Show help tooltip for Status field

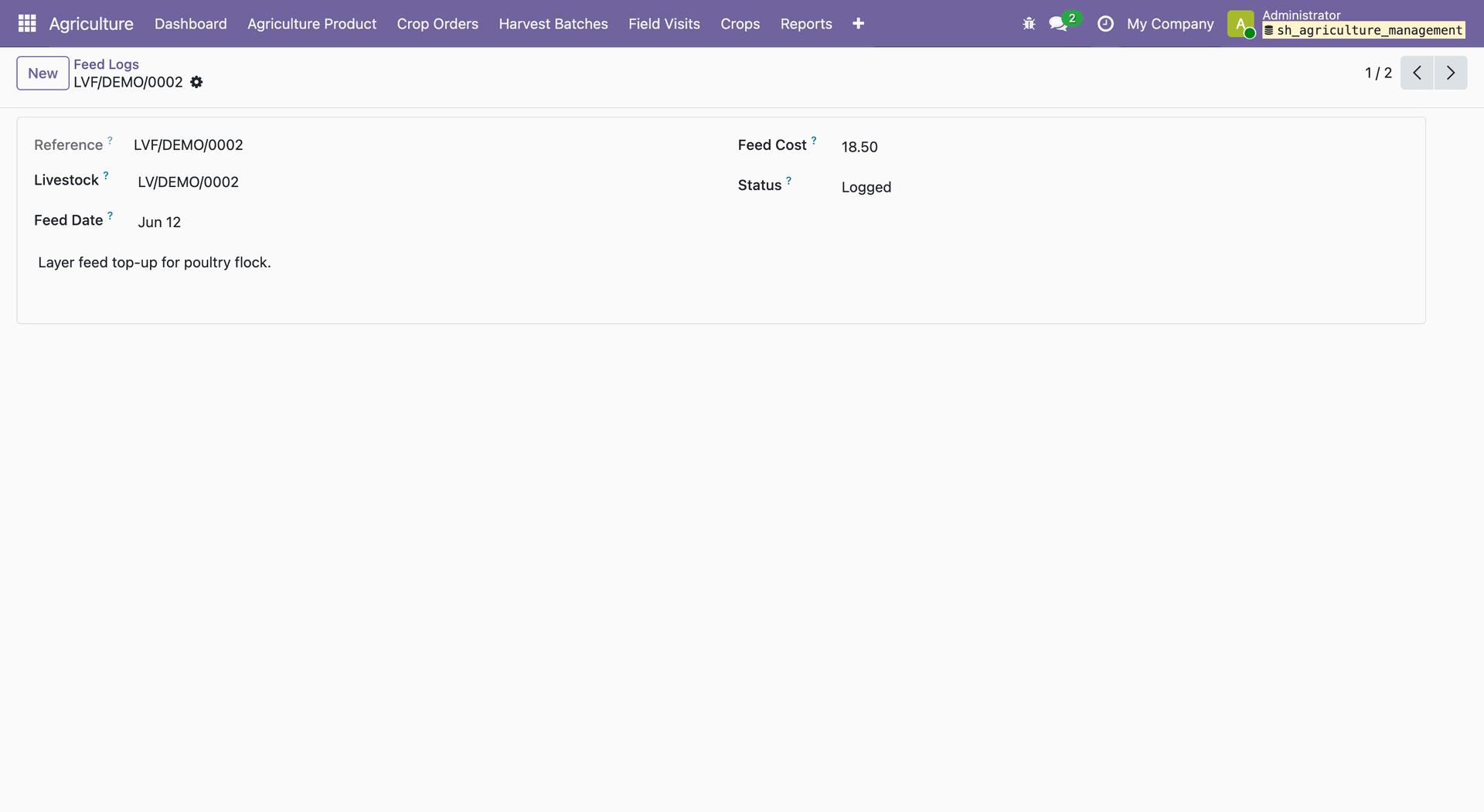[x=788, y=181]
